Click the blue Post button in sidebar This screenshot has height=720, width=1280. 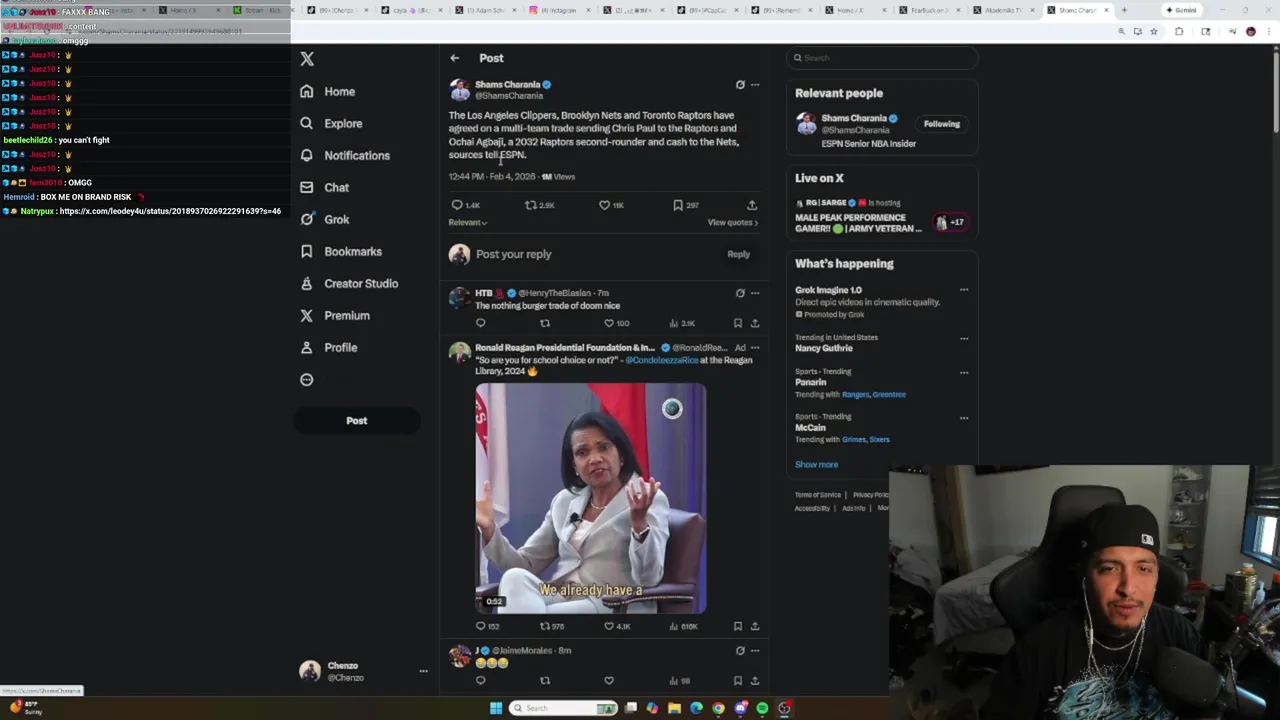point(357,421)
